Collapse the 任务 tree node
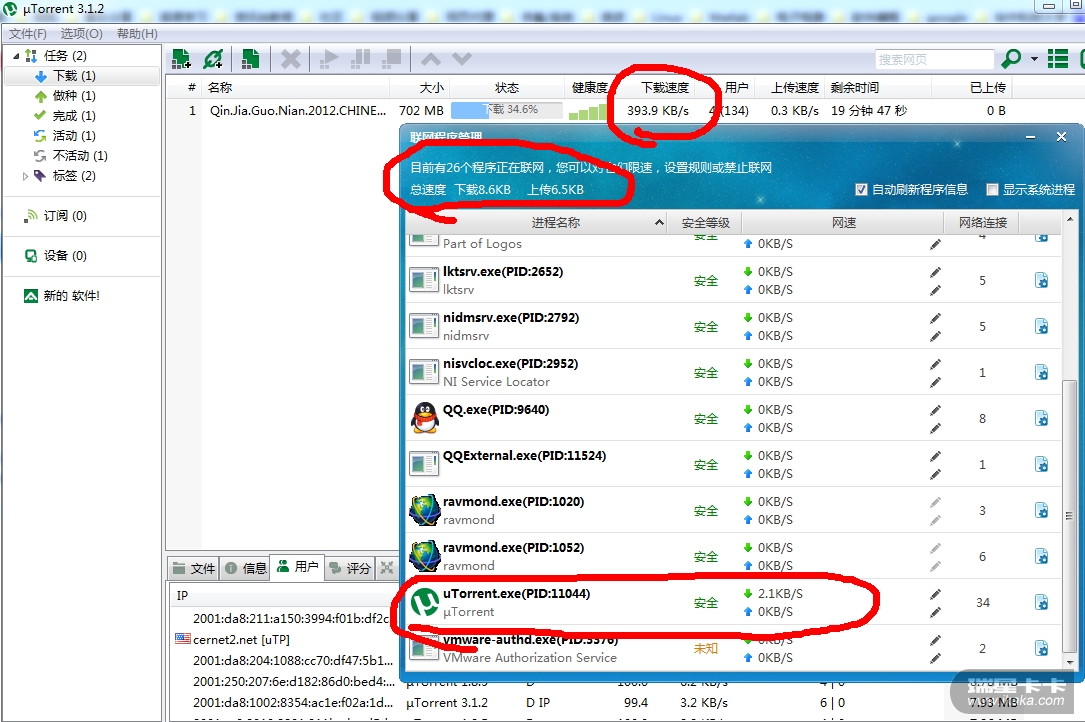The height and width of the screenshot is (722, 1085). [15, 56]
